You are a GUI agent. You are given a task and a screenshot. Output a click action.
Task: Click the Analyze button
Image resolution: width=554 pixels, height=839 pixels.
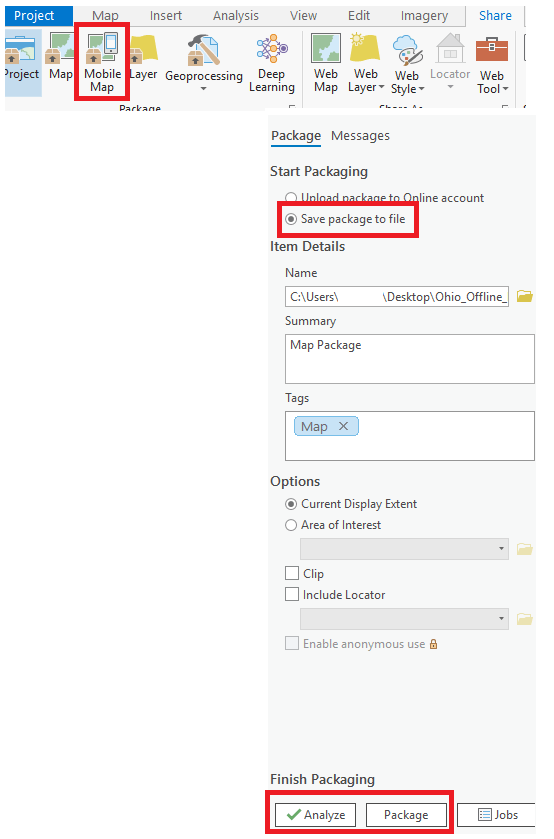[x=315, y=814]
